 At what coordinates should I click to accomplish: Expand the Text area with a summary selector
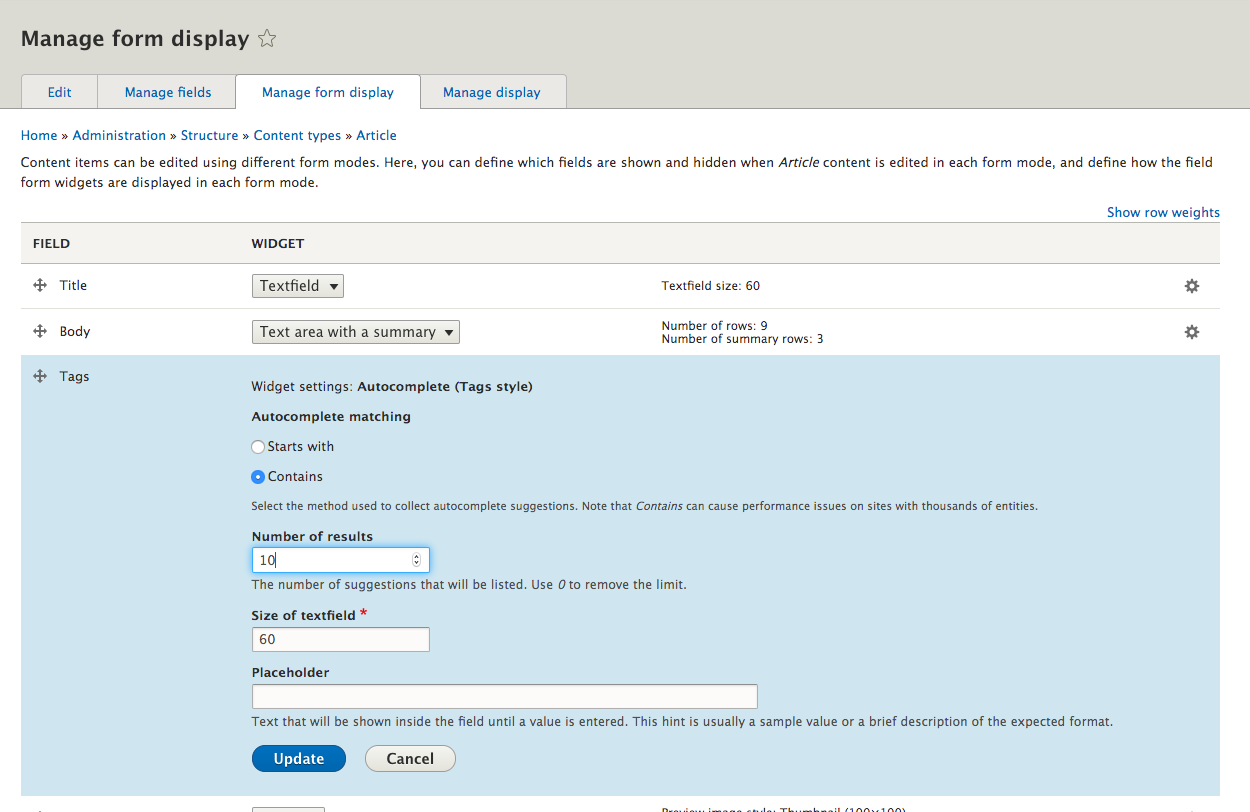355,331
